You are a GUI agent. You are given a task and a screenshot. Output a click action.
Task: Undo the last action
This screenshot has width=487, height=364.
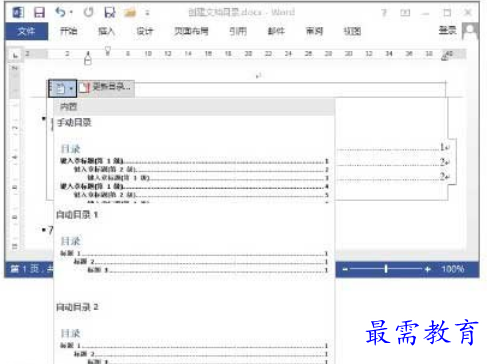[x=60, y=12]
